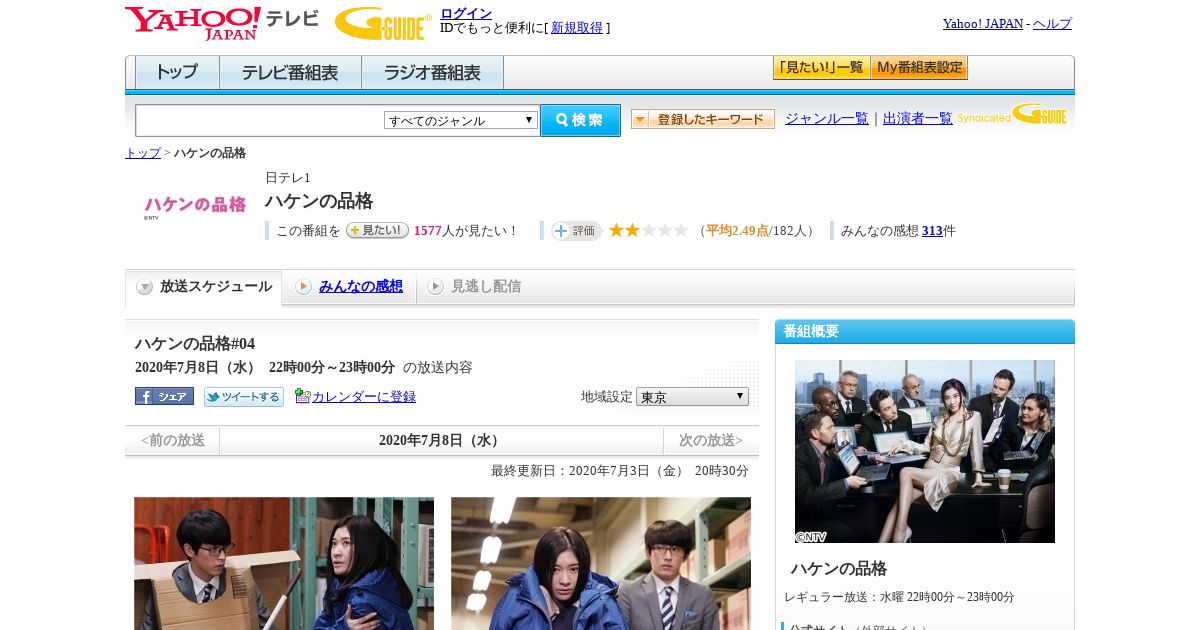Go to Yahoo! JAPAN top link
Image resolution: width=1200 pixels, height=630 pixels.
(x=982, y=24)
